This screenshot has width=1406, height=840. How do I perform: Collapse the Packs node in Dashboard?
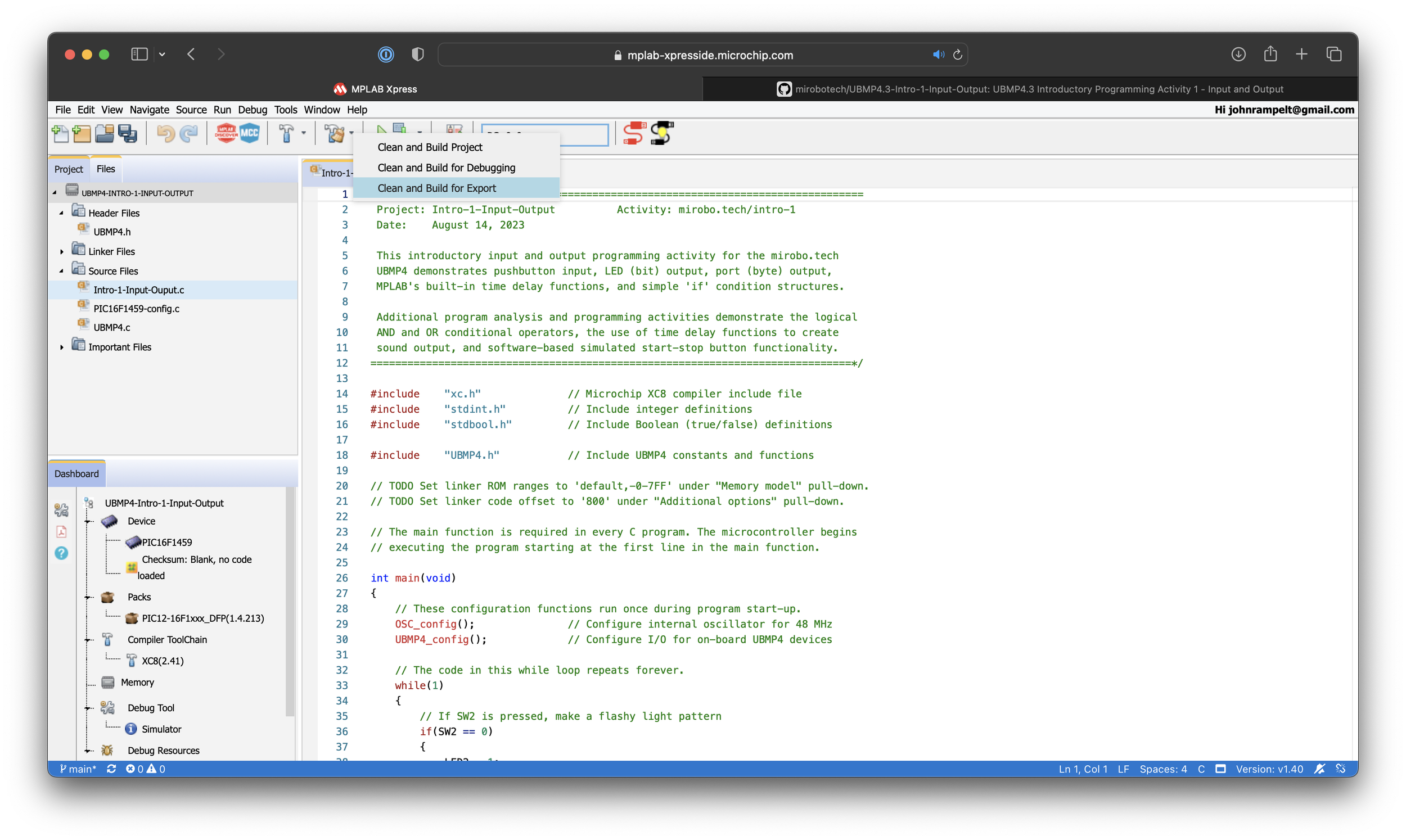88,597
